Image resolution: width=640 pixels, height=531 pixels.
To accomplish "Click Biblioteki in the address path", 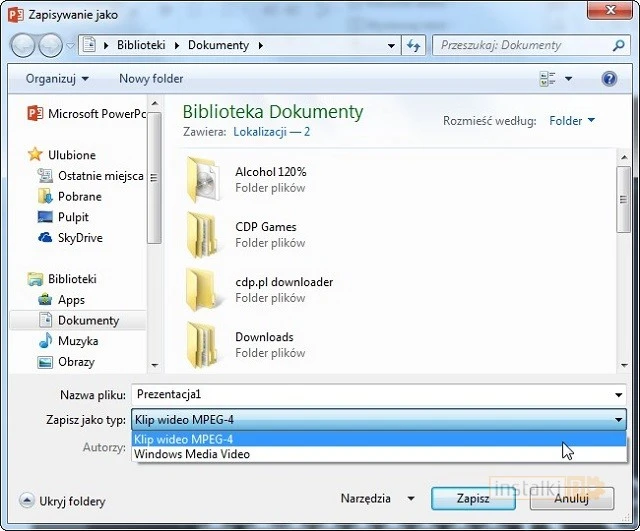I will click(x=141, y=45).
